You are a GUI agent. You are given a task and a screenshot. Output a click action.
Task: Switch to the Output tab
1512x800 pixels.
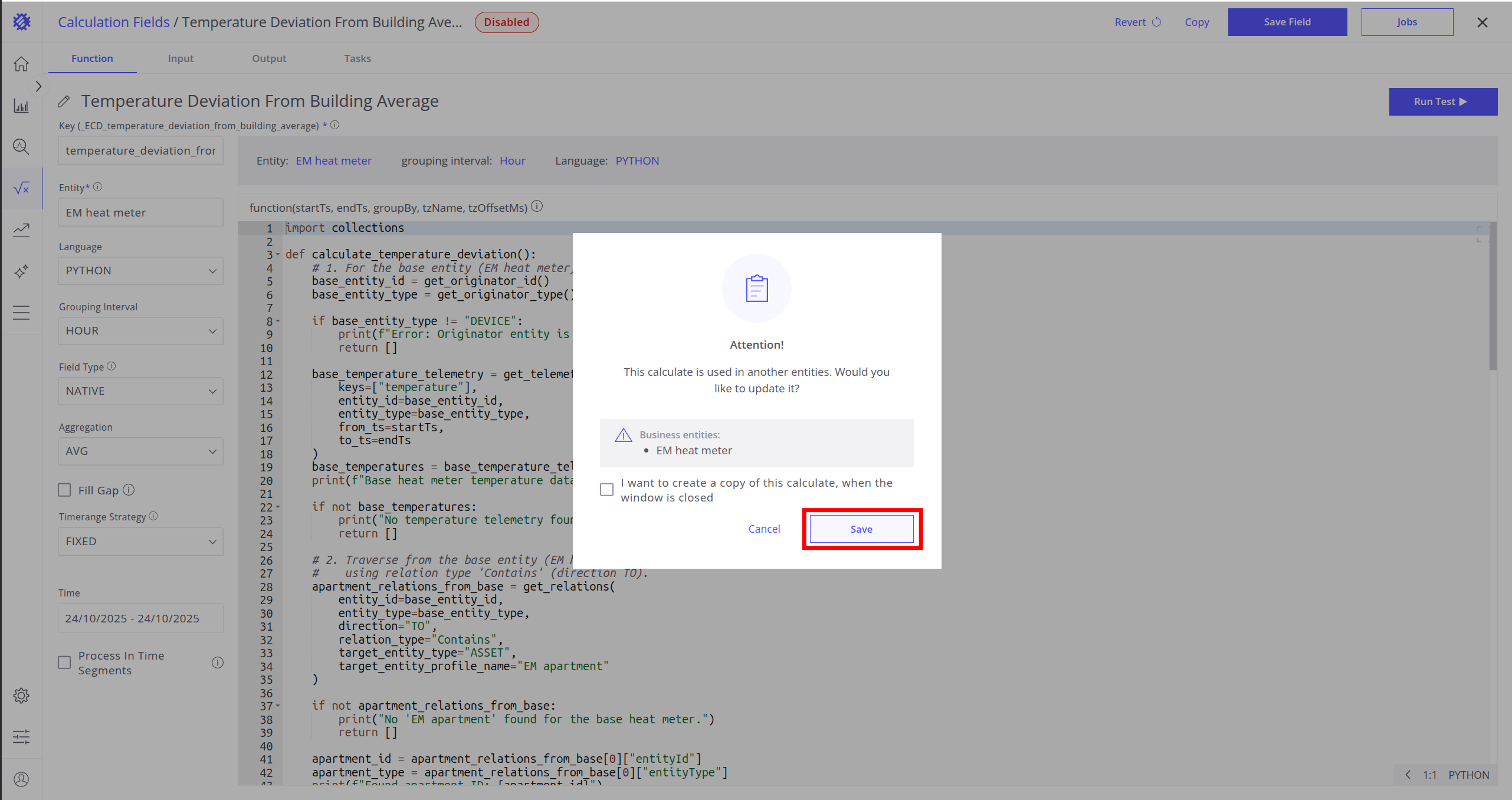[269, 58]
